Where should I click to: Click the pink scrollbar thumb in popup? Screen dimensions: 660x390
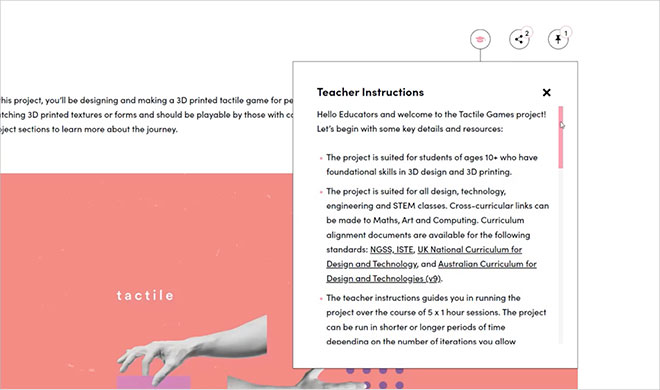coord(561,137)
